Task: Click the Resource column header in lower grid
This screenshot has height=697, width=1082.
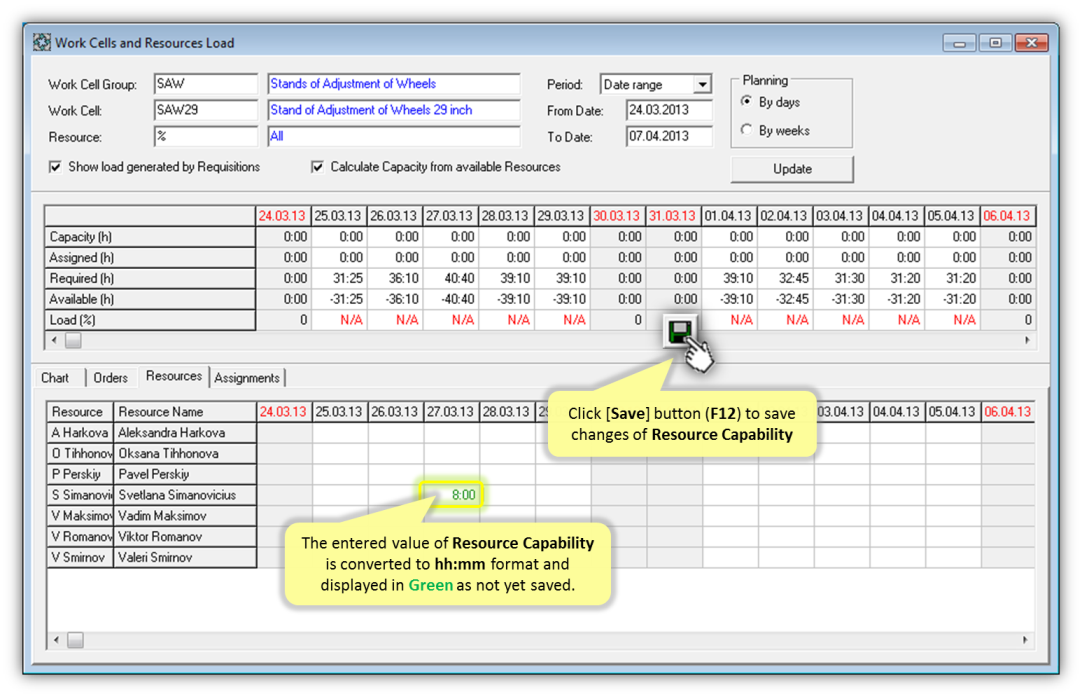Action: 80,412
